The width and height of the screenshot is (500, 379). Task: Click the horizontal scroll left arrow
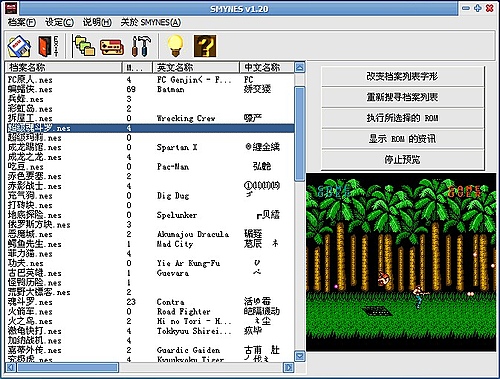[11, 367]
